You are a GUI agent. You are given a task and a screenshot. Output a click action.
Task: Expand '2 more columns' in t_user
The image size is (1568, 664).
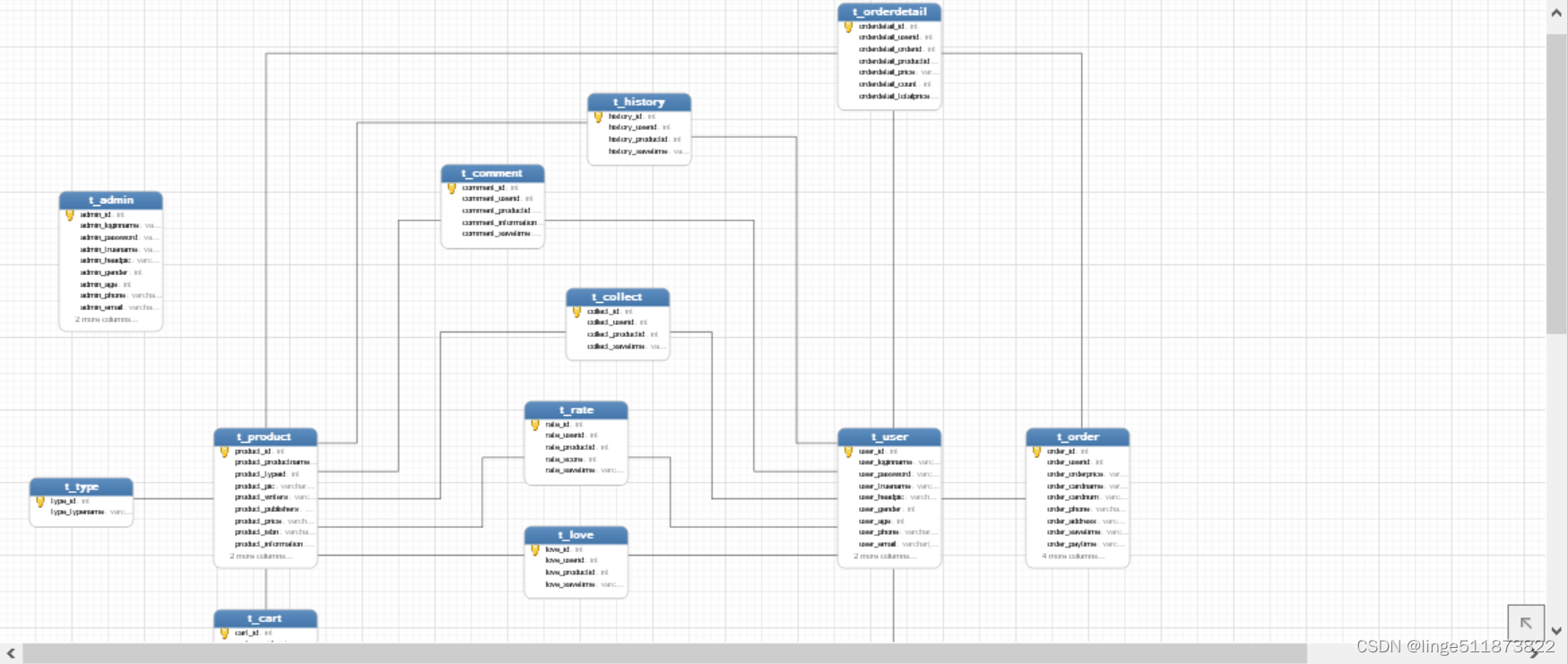[885, 556]
